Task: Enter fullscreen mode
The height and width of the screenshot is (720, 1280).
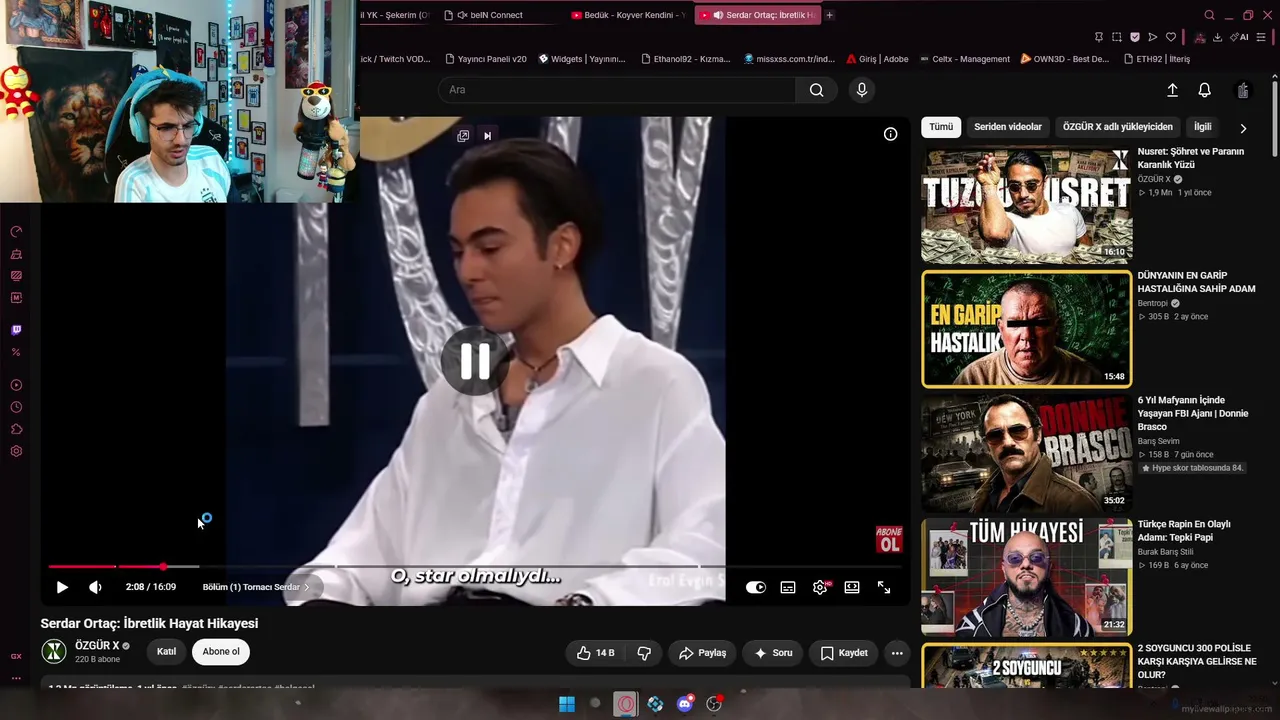Action: pyautogui.click(x=884, y=587)
